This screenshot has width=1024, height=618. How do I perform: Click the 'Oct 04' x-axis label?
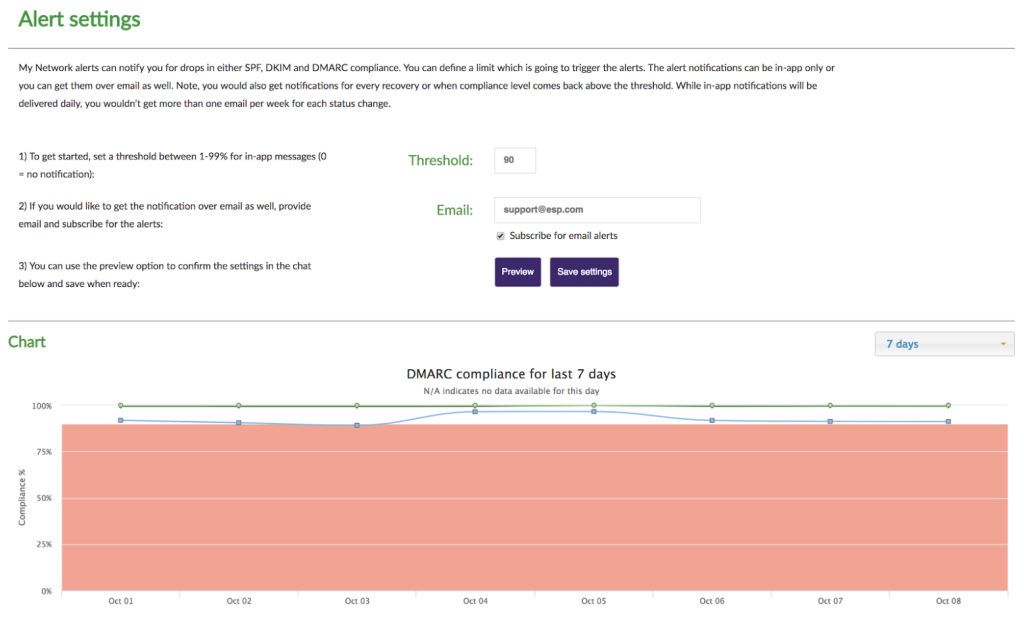click(x=475, y=601)
